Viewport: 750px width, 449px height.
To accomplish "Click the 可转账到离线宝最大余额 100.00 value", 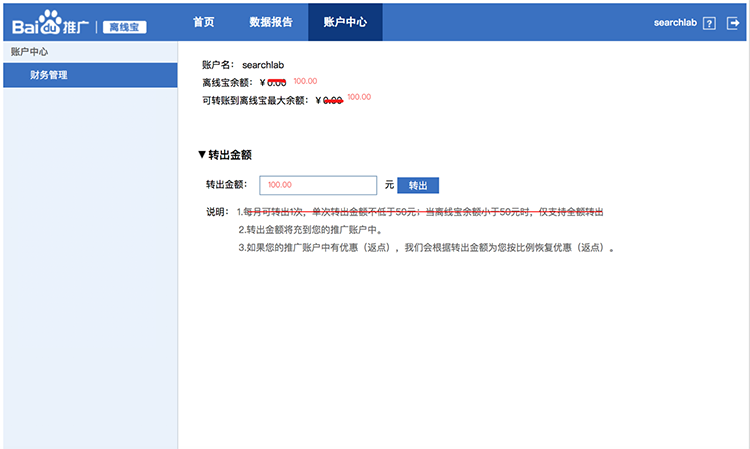I will click(359, 97).
